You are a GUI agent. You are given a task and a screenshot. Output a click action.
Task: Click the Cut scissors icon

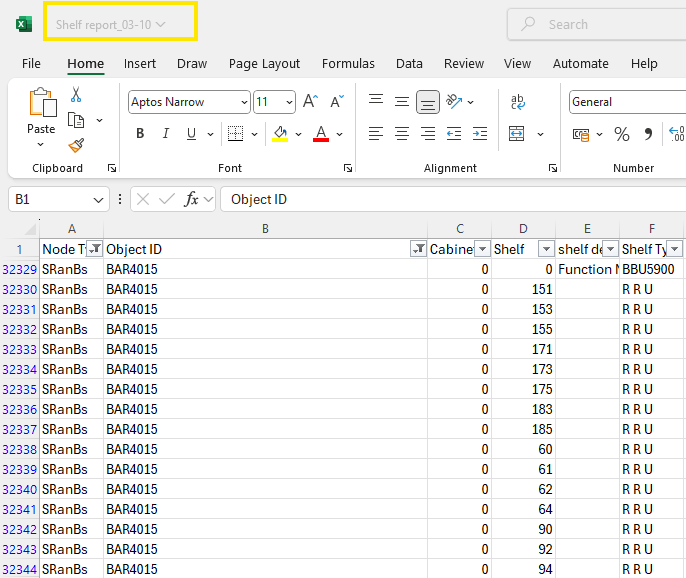point(76,95)
